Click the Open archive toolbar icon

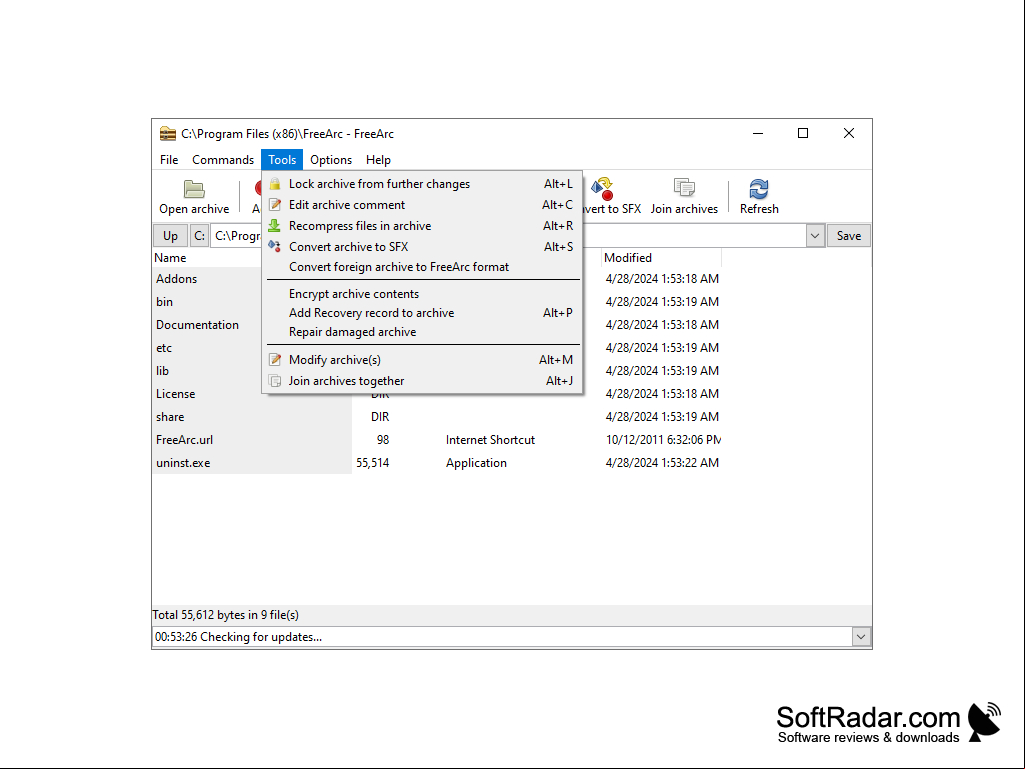[x=194, y=189]
